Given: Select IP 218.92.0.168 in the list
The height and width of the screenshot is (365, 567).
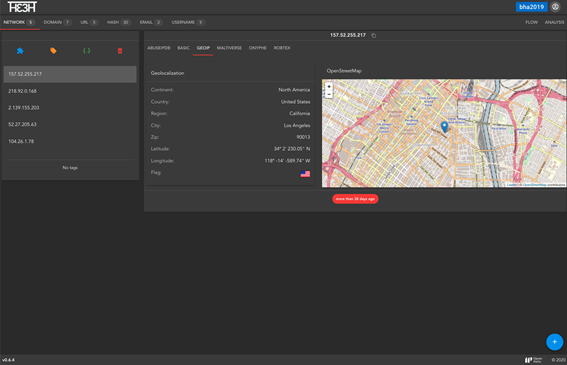Looking at the screenshot, I should 70,91.
